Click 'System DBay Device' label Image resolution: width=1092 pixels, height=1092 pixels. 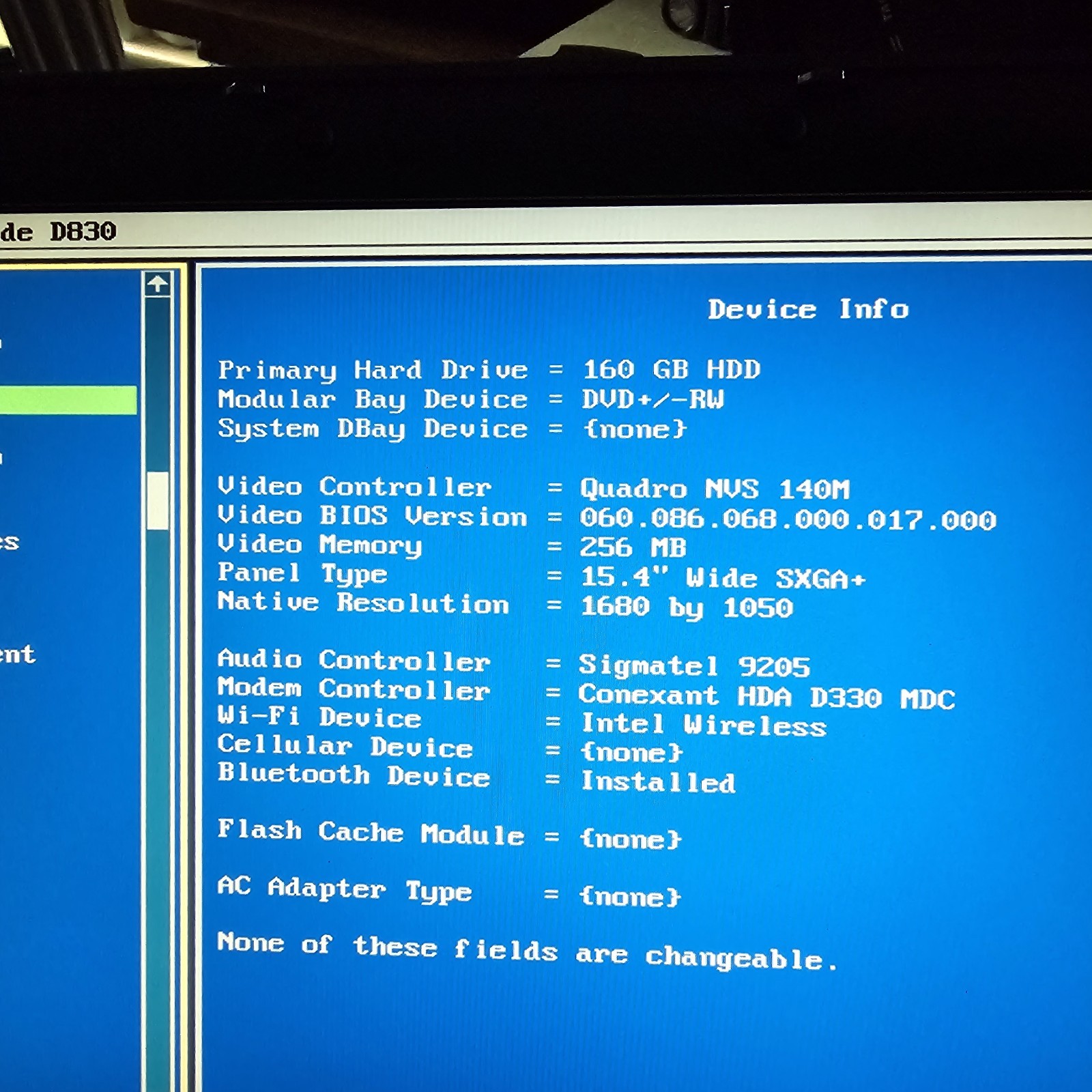tap(373, 429)
